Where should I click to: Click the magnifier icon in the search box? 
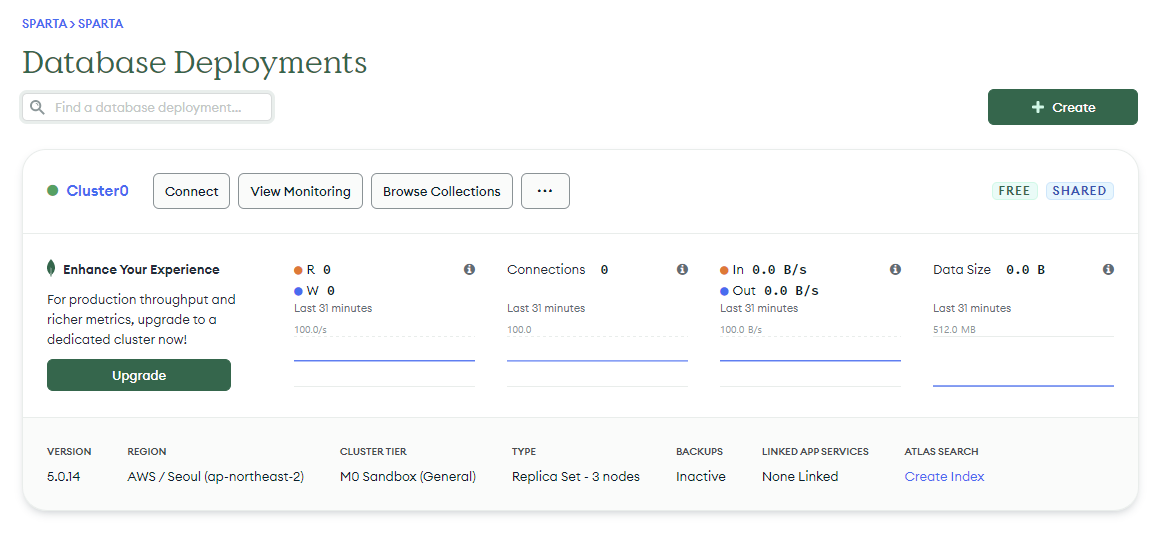(37, 108)
